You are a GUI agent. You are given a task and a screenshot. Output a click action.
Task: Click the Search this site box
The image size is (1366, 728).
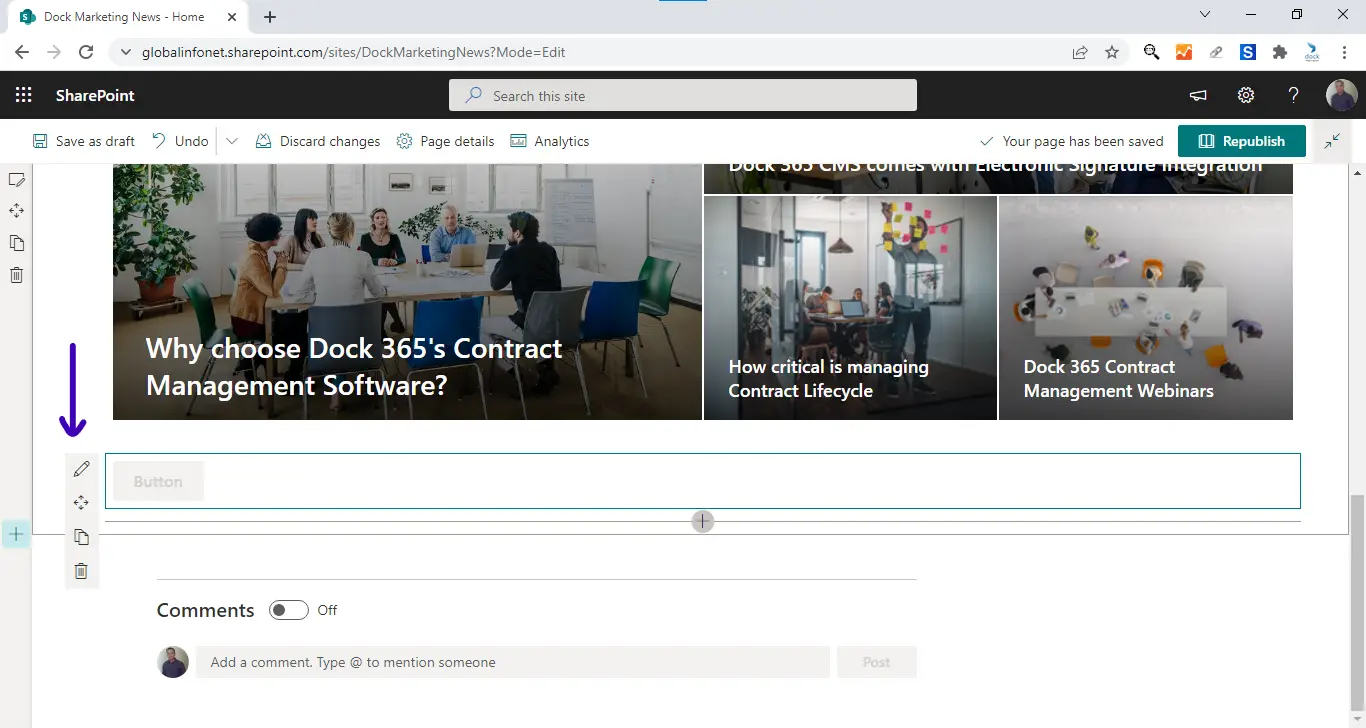coord(683,96)
